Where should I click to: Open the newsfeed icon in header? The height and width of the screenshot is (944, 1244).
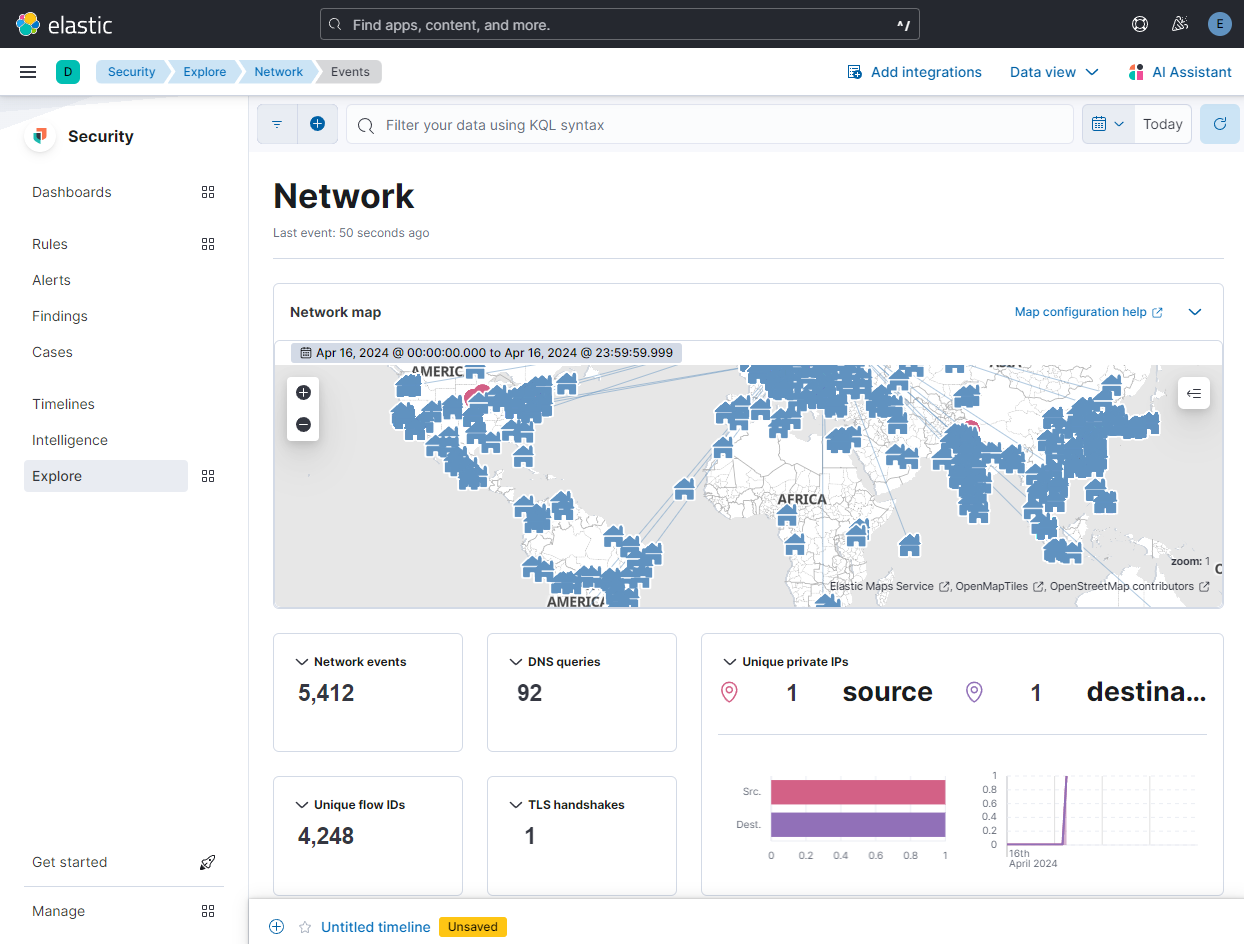1179,24
